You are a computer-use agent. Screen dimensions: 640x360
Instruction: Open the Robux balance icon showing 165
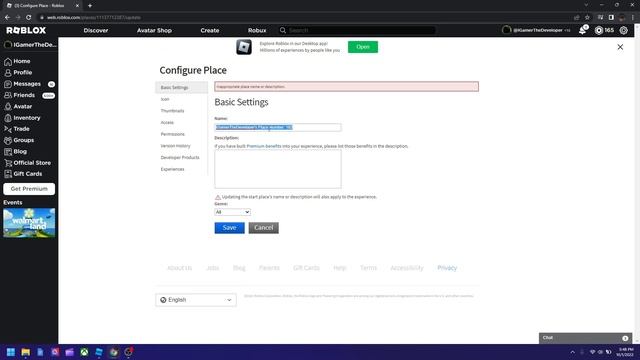(x=599, y=31)
